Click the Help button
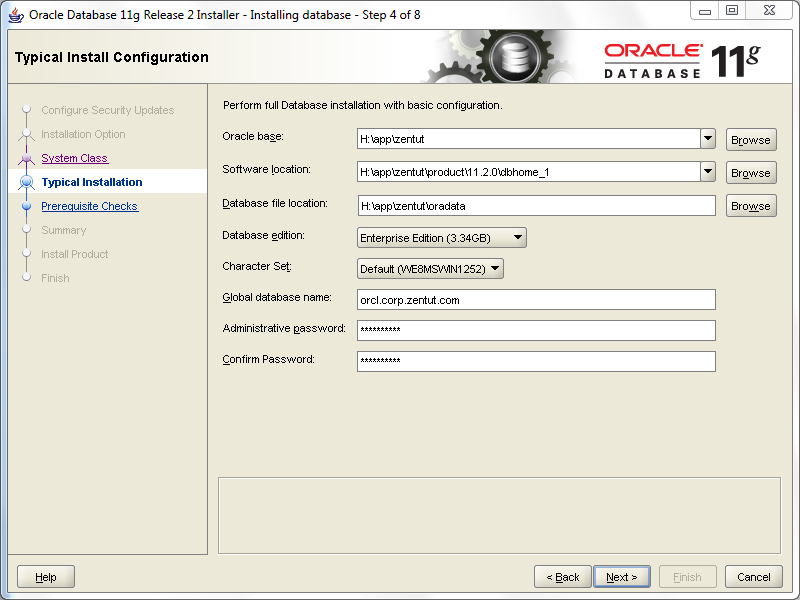The width and height of the screenshot is (800, 600). click(44, 576)
